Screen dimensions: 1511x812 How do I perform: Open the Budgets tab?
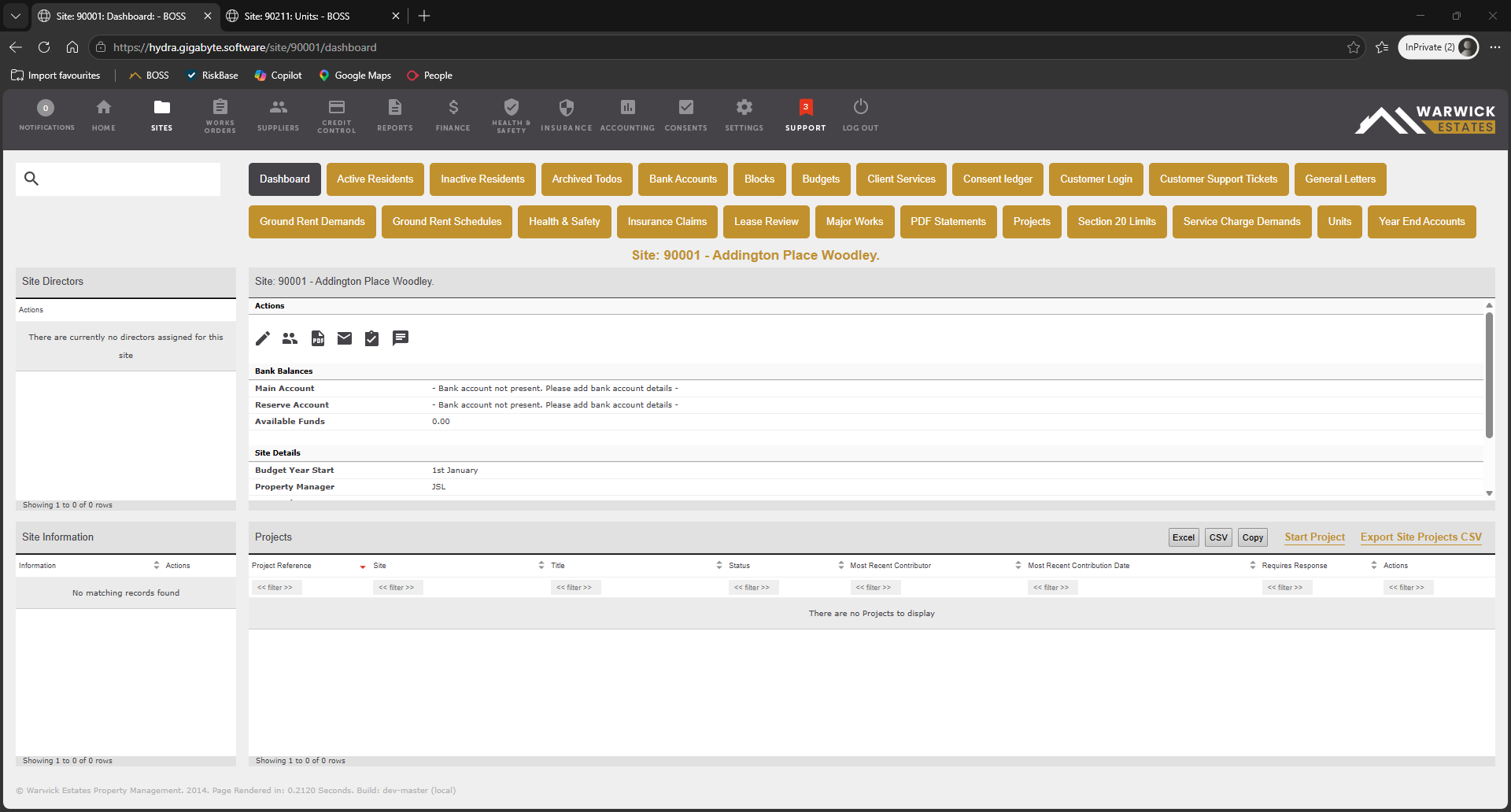tap(821, 179)
